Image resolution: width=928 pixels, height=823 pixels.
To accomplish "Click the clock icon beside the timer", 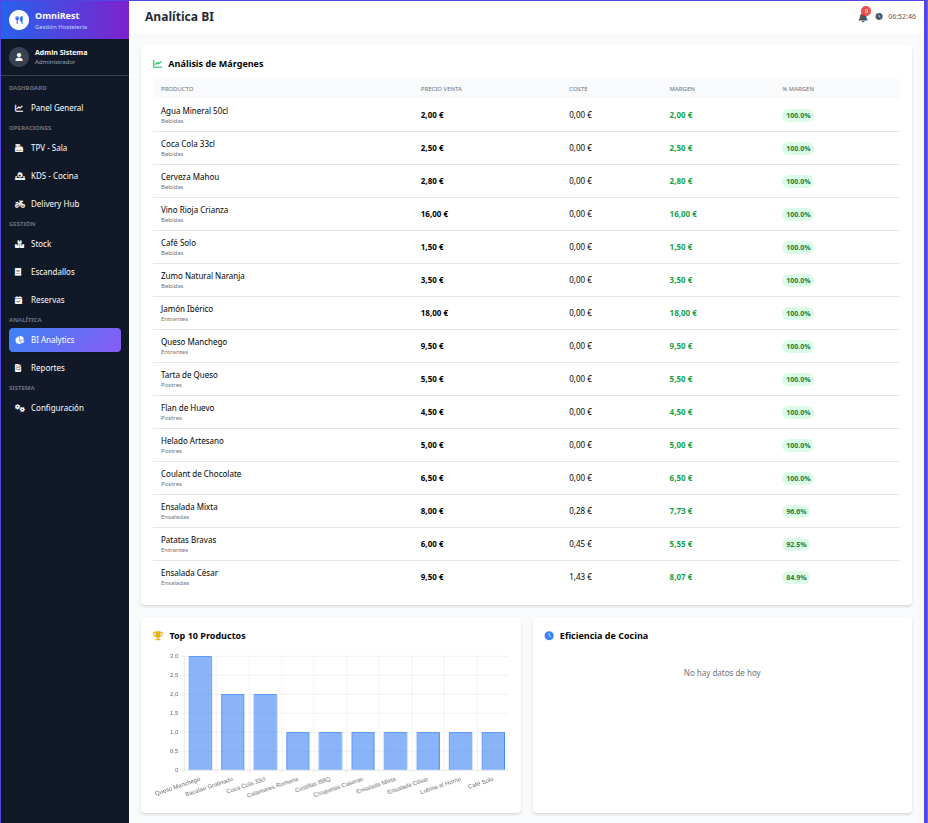I will (x=880, y=16).
